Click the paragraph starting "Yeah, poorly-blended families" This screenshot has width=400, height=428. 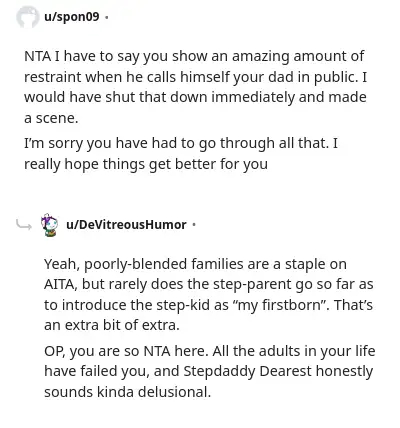coord(208,294)
